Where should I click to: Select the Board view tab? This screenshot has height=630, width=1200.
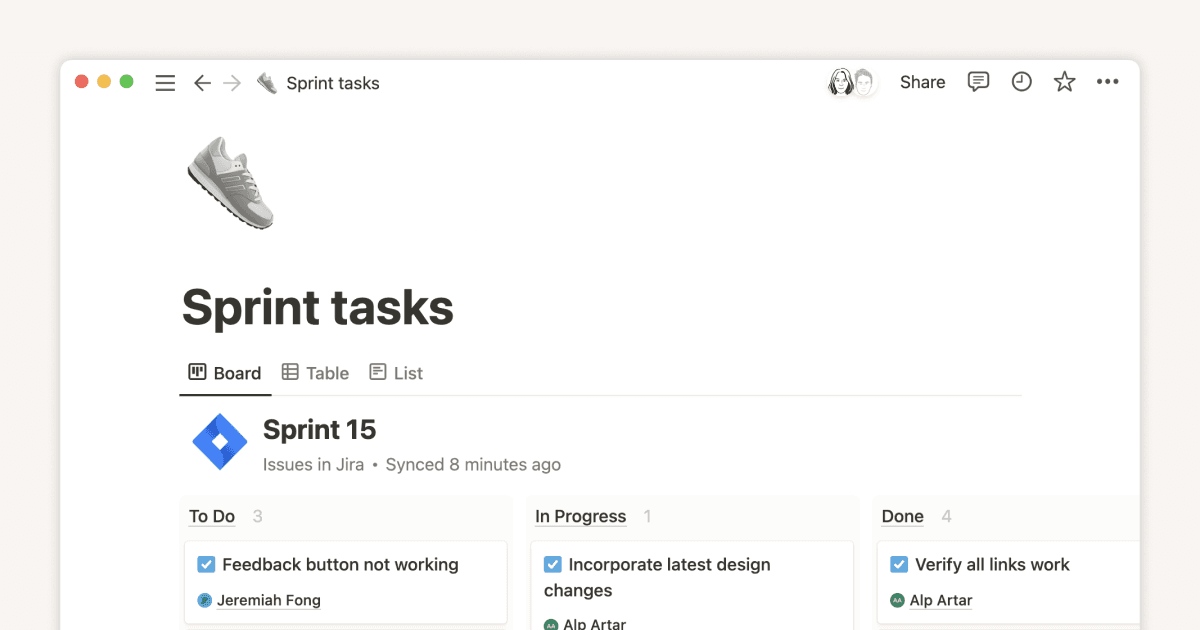tap(225, 373)
